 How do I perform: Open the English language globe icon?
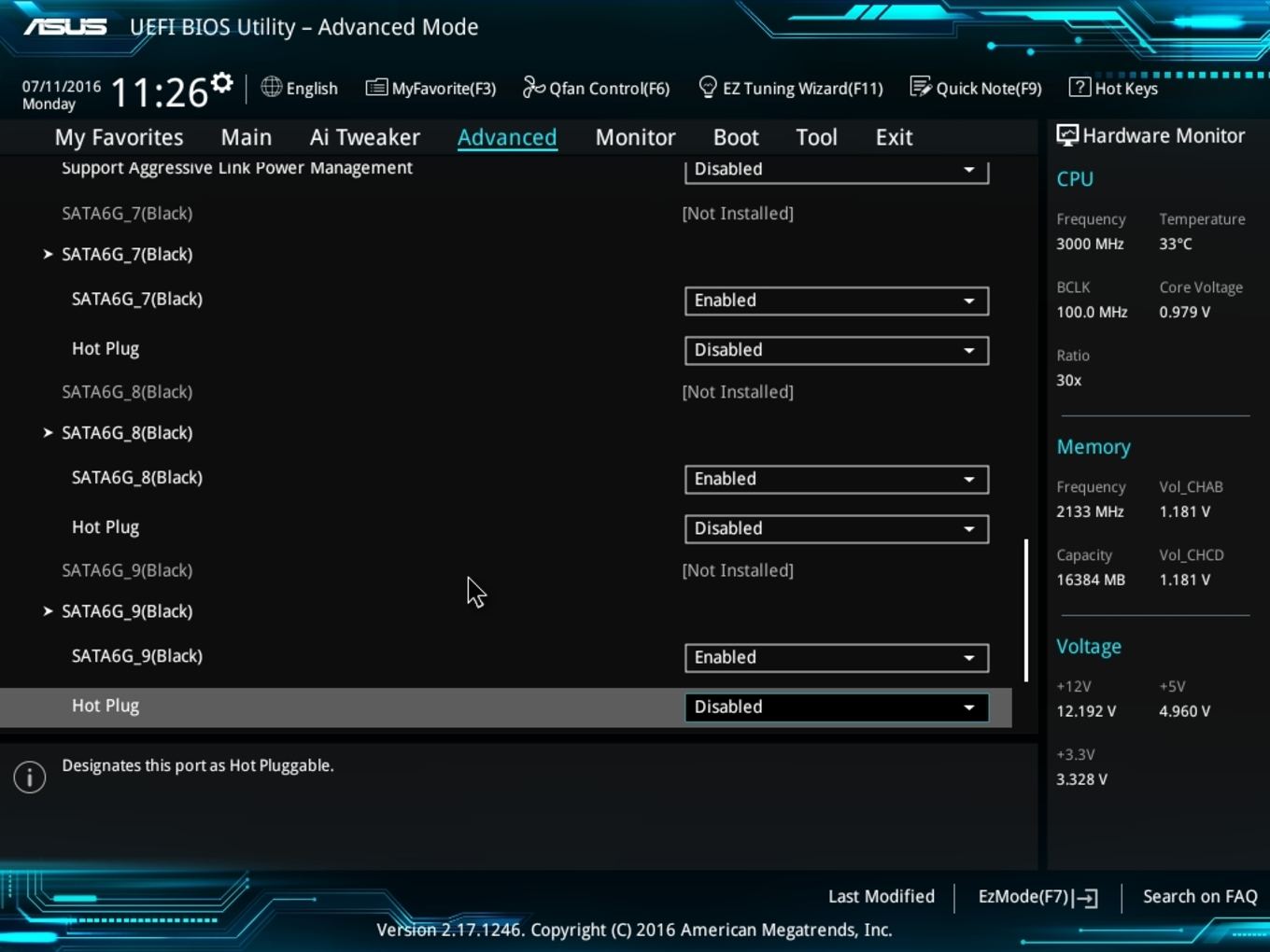pyautogui.click(x=271, y=88)
